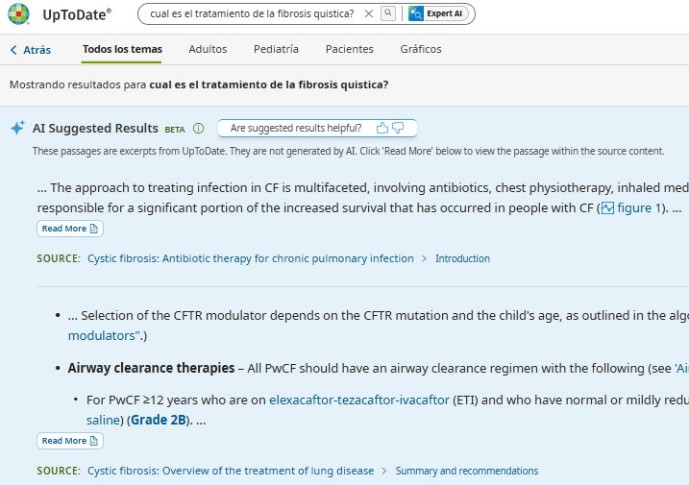Viewport: 689px width, 485px height.
Task: Give thumbs down to suggested results
Action: (x=398, y=128)
